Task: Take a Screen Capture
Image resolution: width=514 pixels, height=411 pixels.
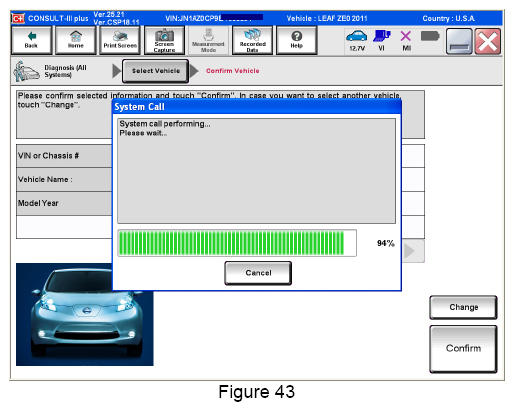Action: tap(164, 41)
